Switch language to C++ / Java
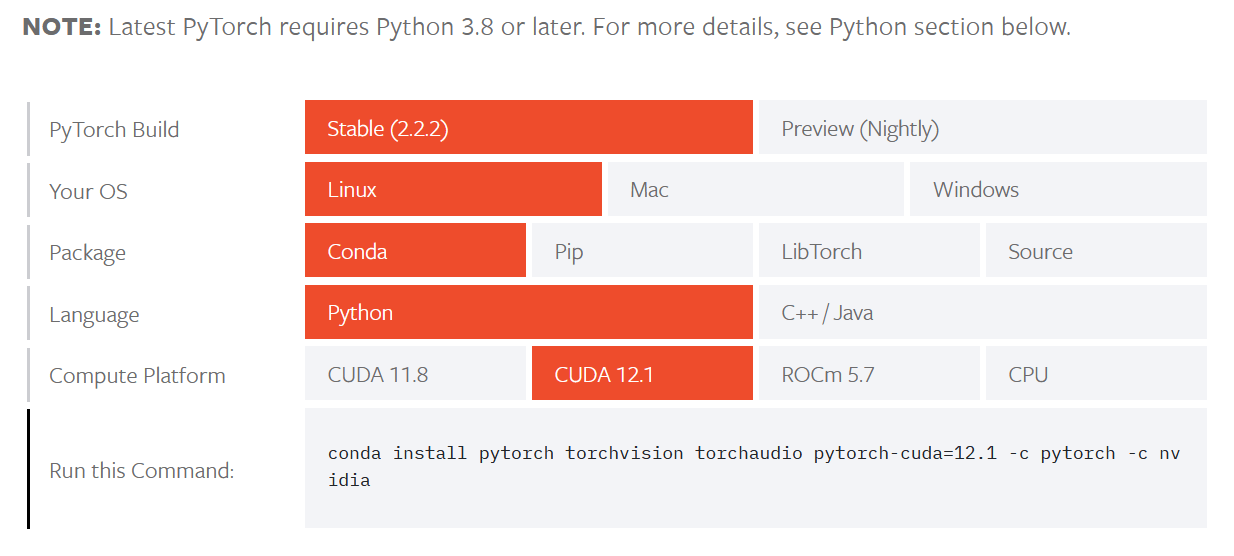The width and height of the screenshot is (1234, 556). click(982, 313)
